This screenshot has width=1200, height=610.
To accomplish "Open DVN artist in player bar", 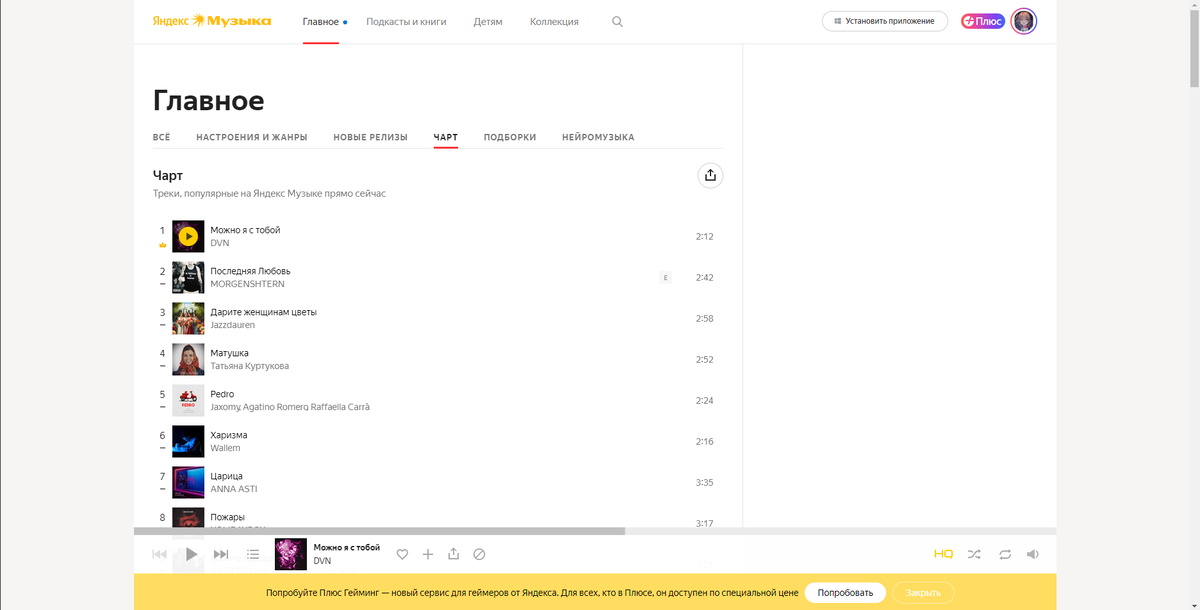I will click(322, 561).
